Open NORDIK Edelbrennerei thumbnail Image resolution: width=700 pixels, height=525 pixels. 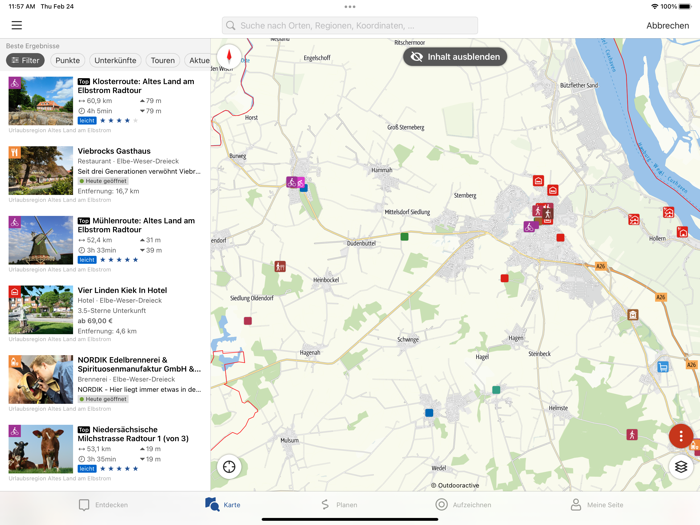(41, 379)
